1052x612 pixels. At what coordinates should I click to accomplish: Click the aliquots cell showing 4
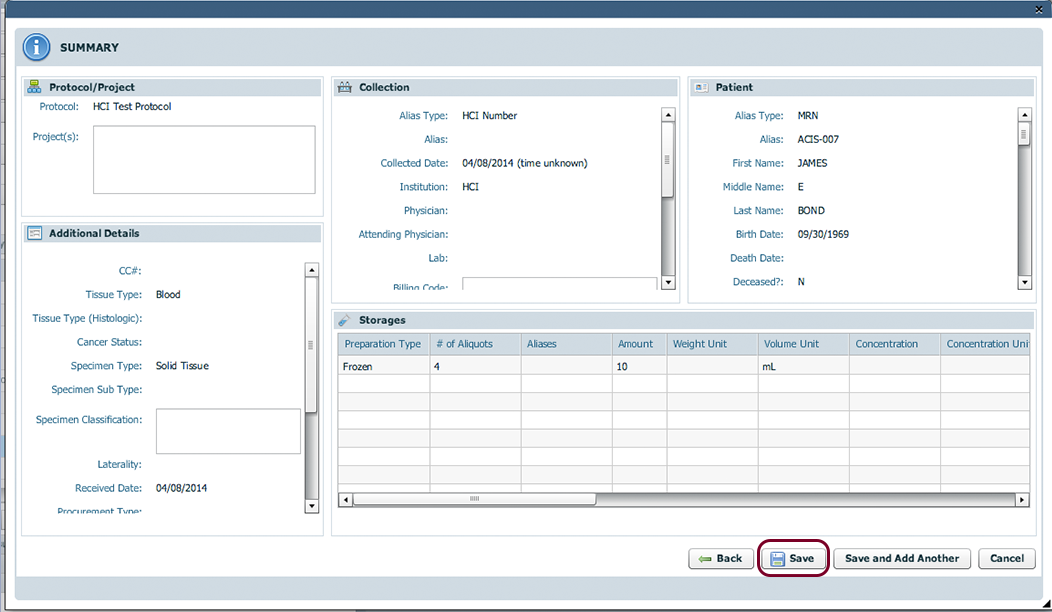pos(475,366)
